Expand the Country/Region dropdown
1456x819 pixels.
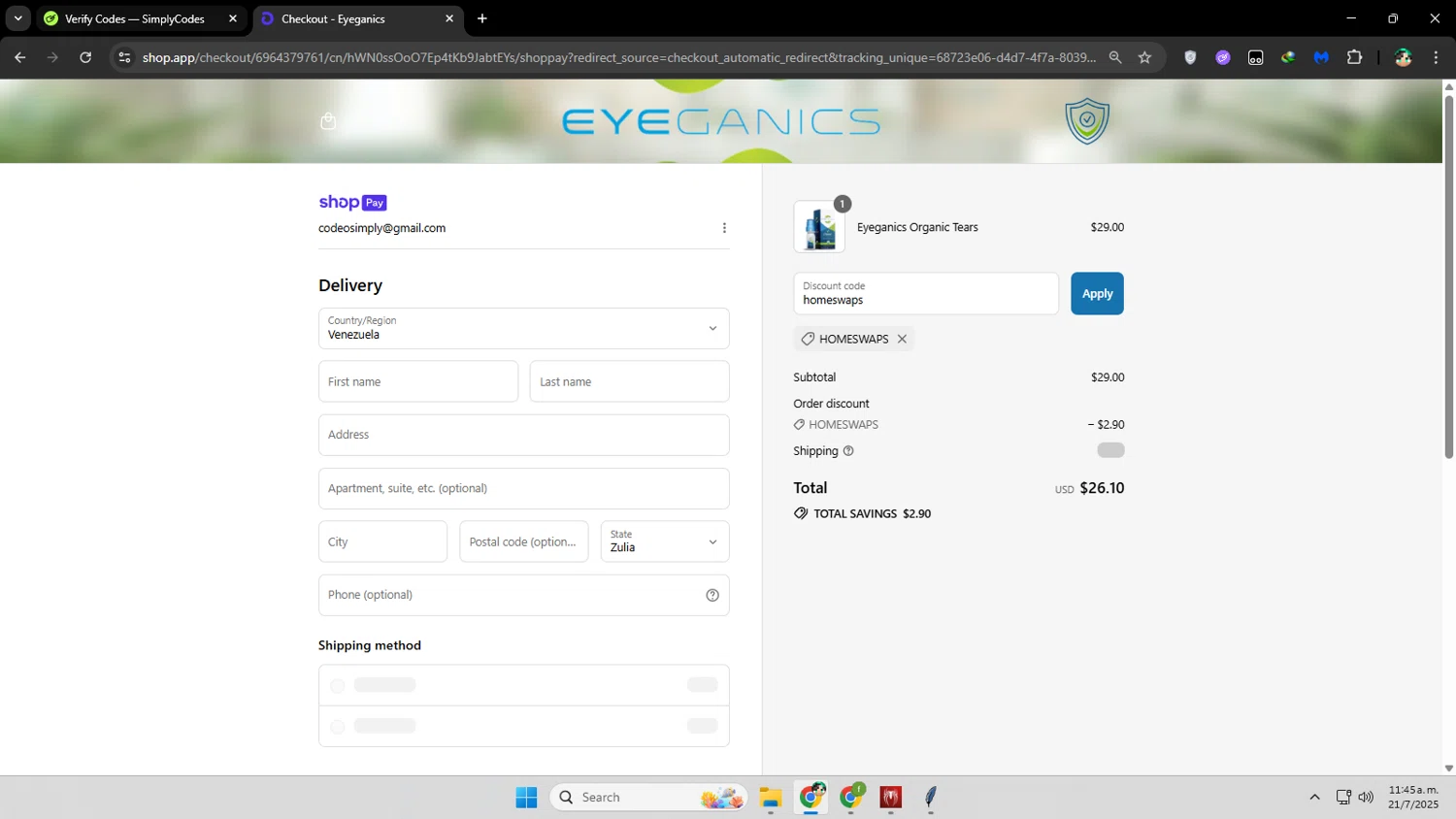point(524,328)
